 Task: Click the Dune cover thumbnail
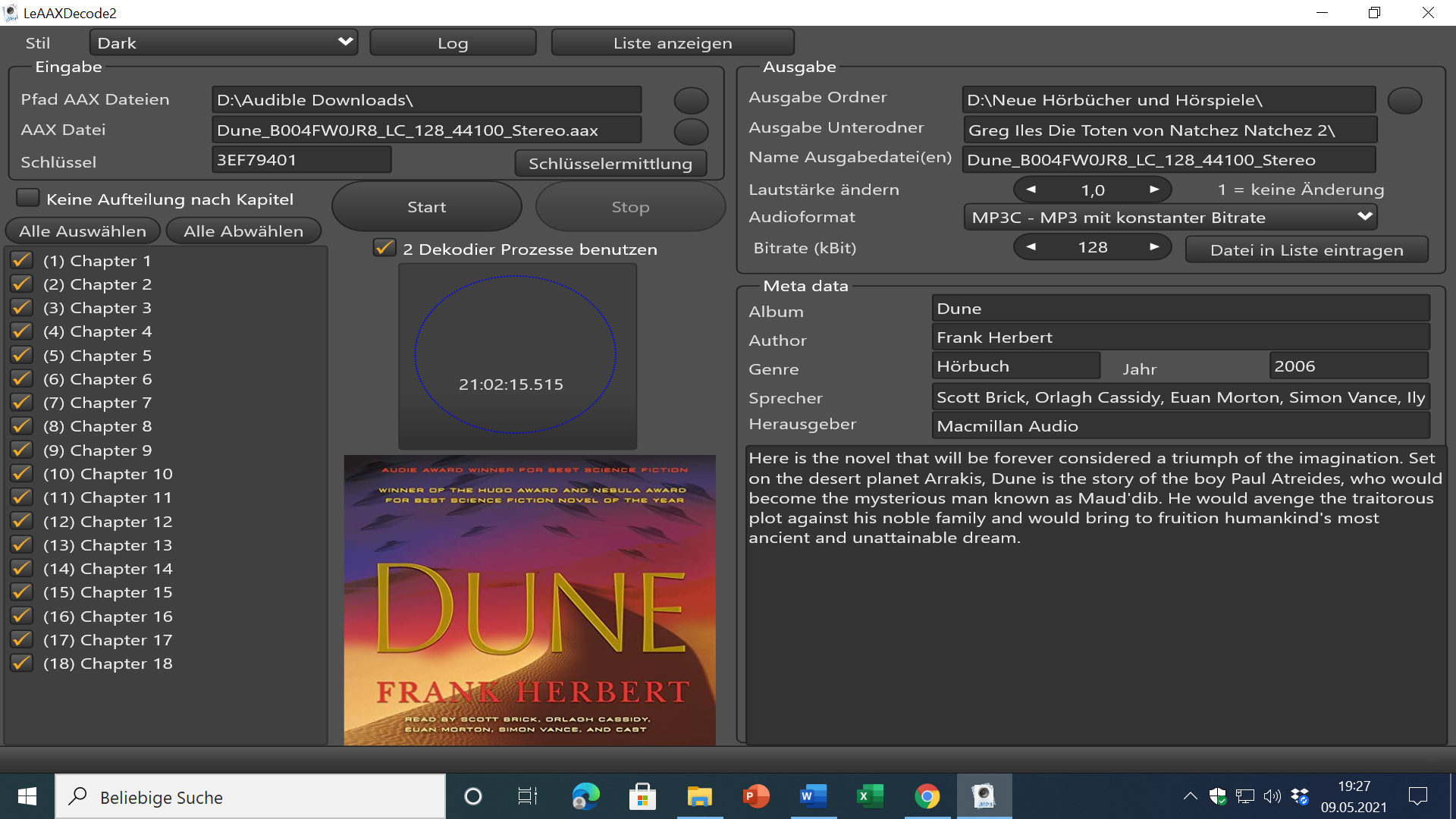529,599
